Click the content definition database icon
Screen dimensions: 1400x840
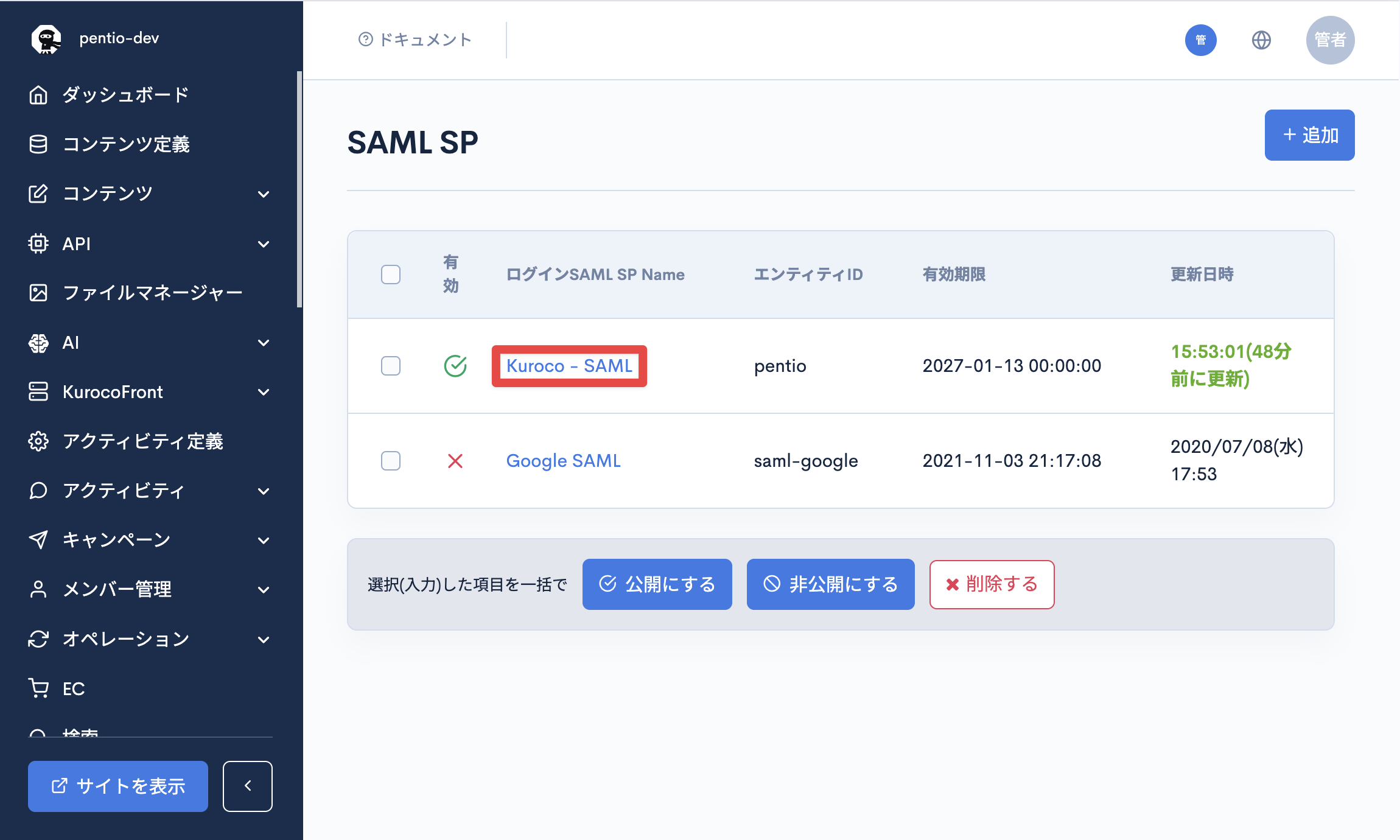tap(38, 144)
